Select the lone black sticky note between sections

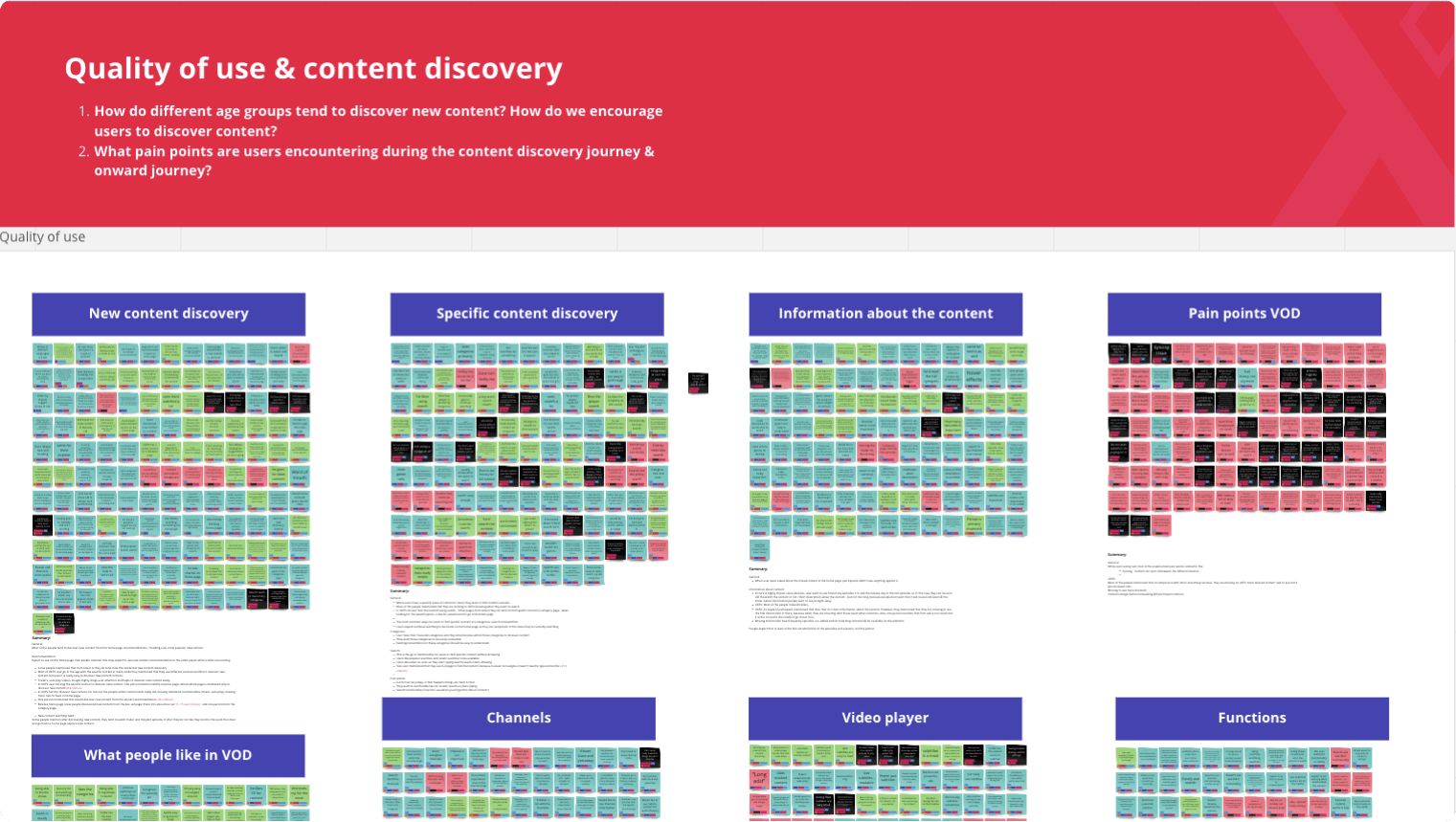click(699, 383)
